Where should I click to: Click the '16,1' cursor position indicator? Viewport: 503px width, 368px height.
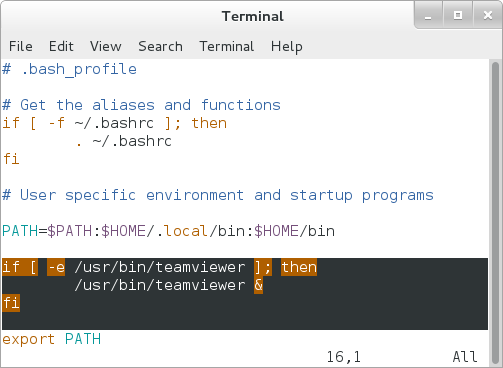click(x=344, y=357)
